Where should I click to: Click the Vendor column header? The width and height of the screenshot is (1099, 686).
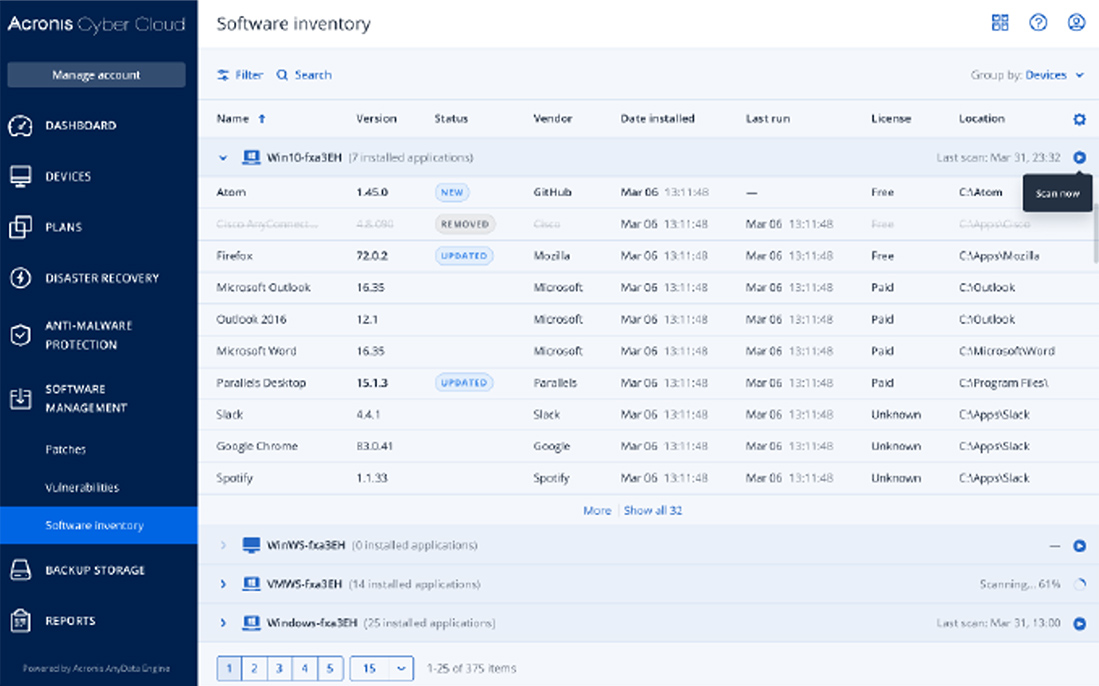click(x=552, y=119)
